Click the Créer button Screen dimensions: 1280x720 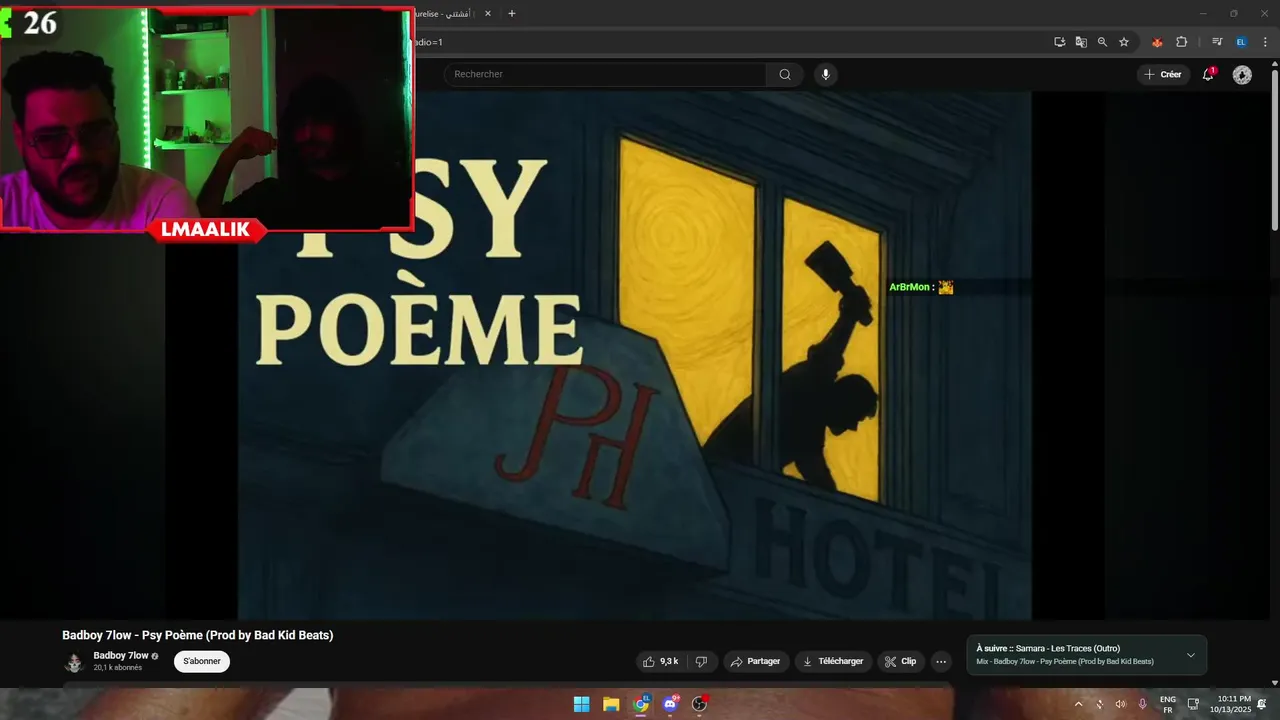click(x=1163, y=74)
